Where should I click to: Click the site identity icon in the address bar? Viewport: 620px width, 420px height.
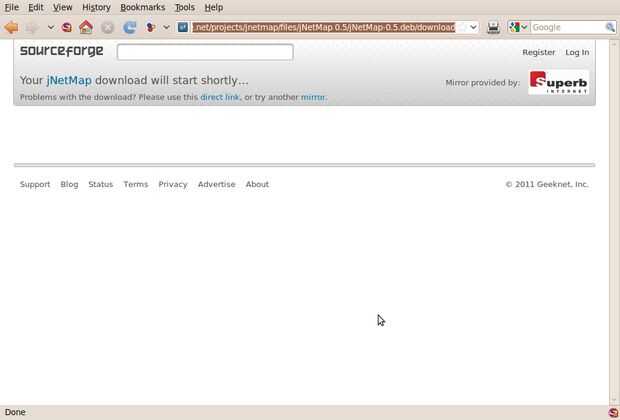[x=183, y=27]
